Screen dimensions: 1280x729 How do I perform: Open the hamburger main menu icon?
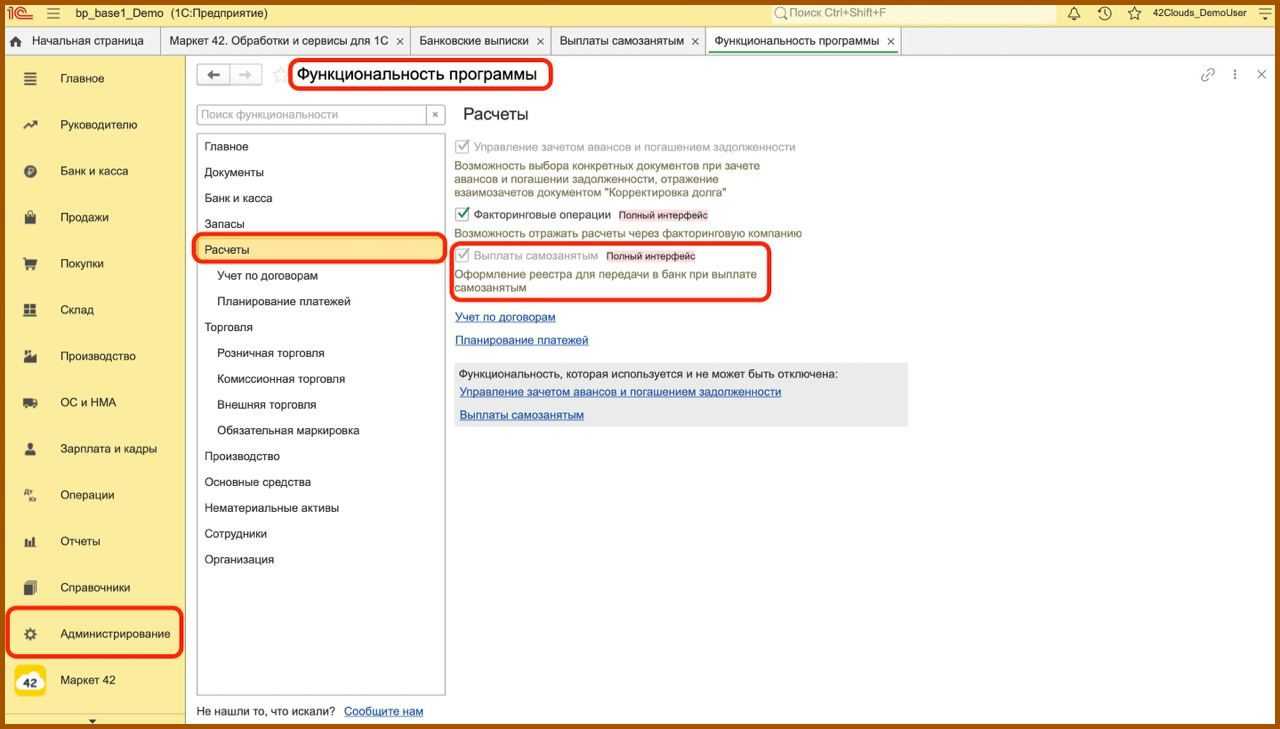pos(53,13)
